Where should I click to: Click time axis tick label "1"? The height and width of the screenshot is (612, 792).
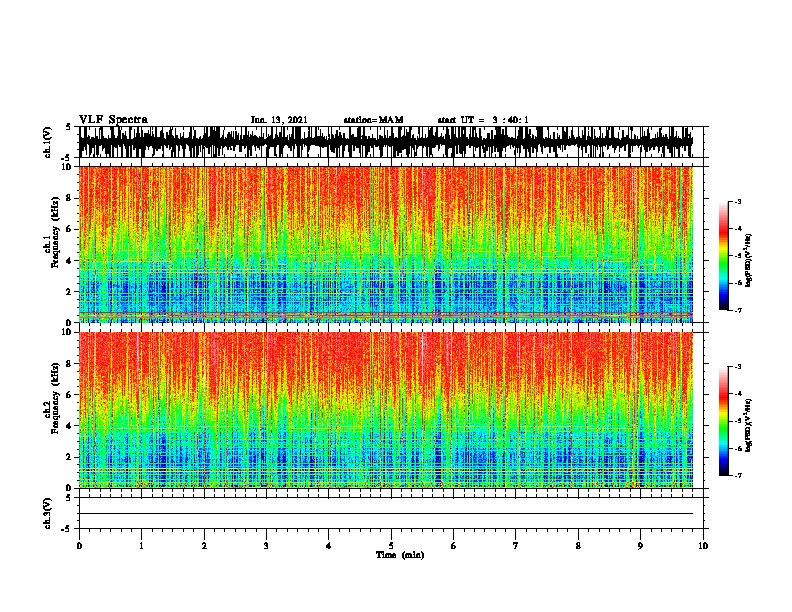pyautogui.click(x=141, y=546)
